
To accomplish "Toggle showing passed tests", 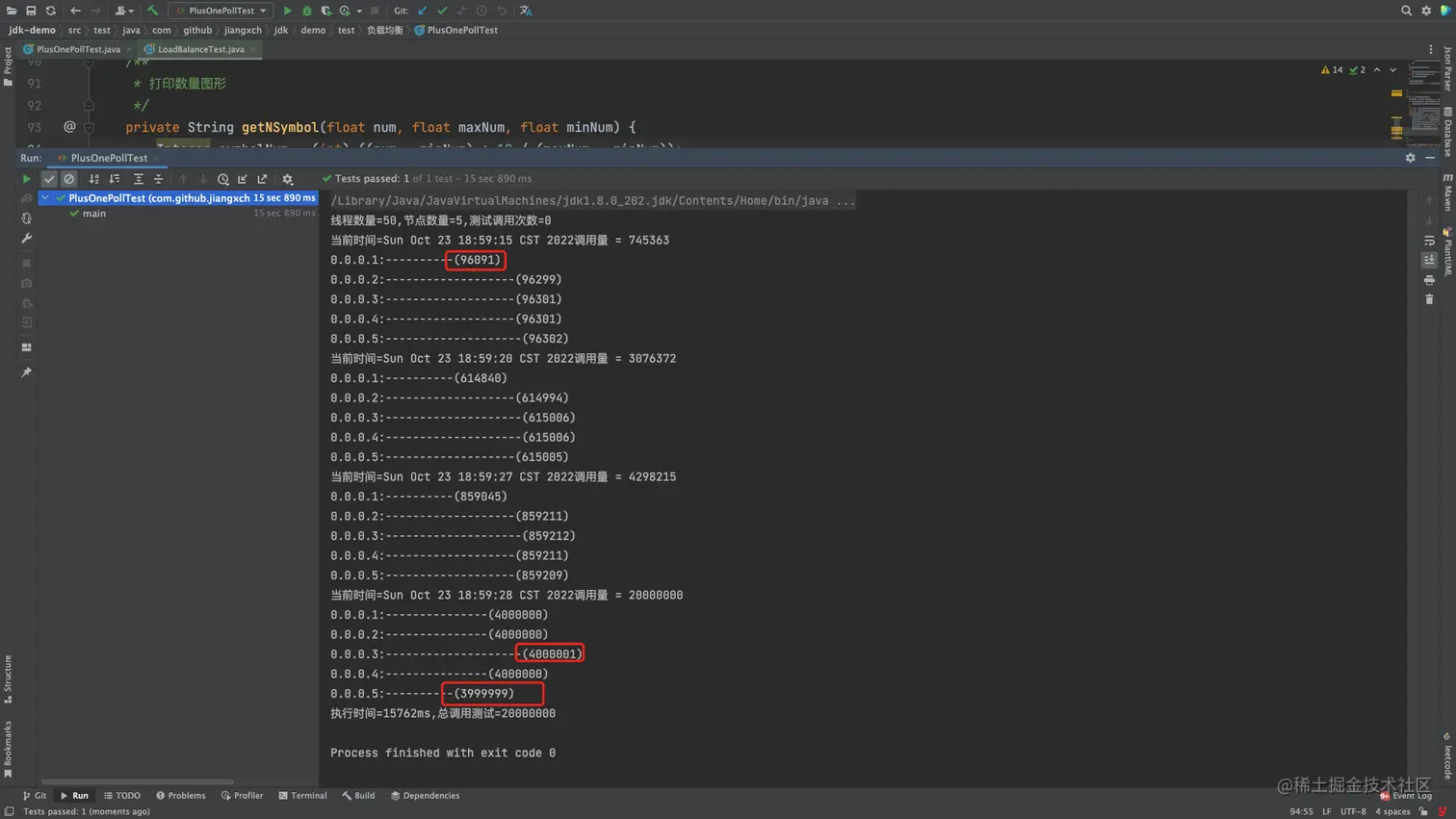I will pos(49,179).
